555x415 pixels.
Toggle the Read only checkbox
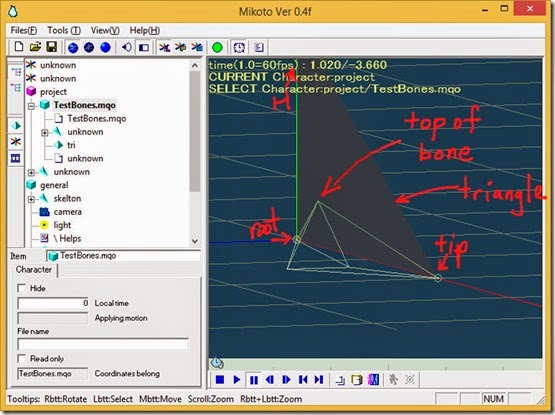21,358
